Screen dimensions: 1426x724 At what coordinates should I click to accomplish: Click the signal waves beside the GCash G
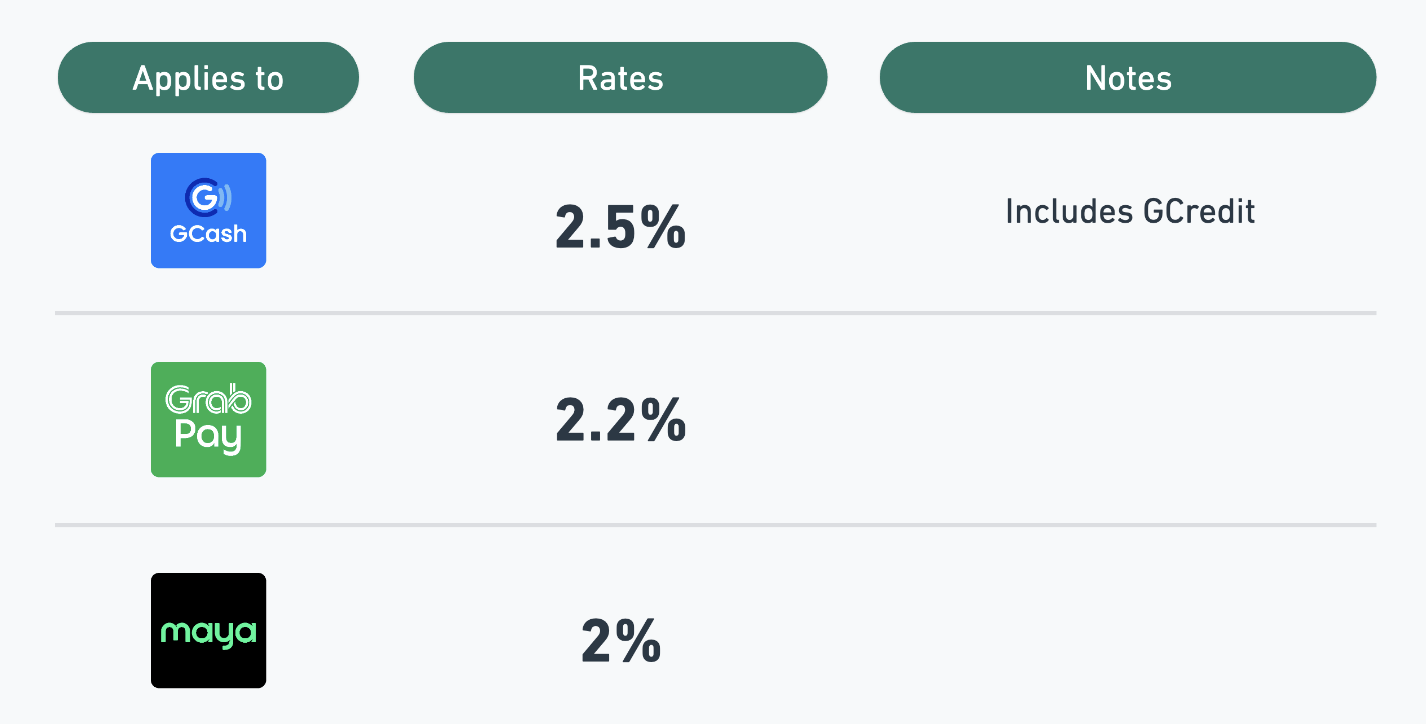tap(226, 198)
